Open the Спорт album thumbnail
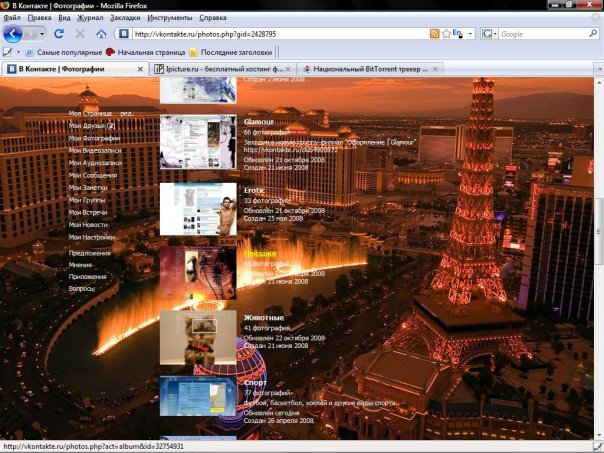This screenshot has width=604, height=453. pos(198,396)
